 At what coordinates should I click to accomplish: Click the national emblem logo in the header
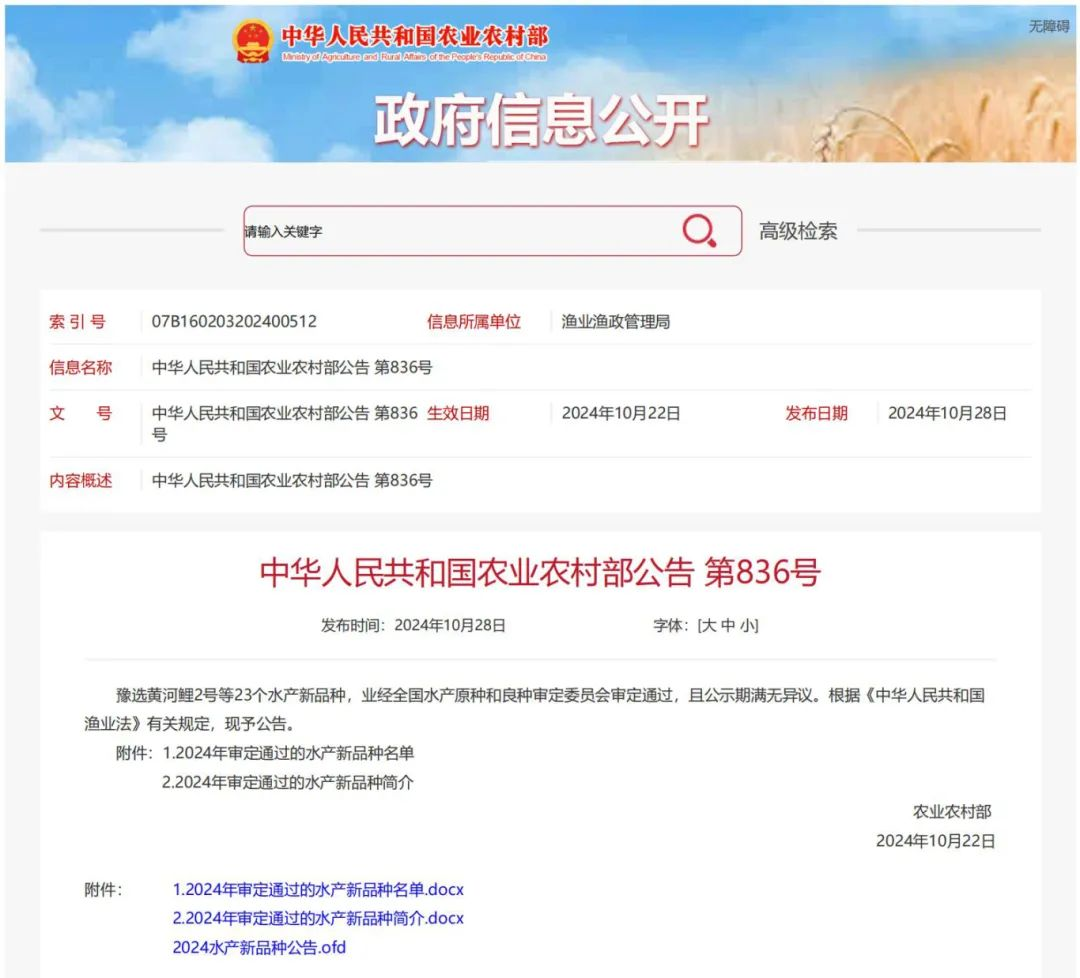[x=252, y=41]
